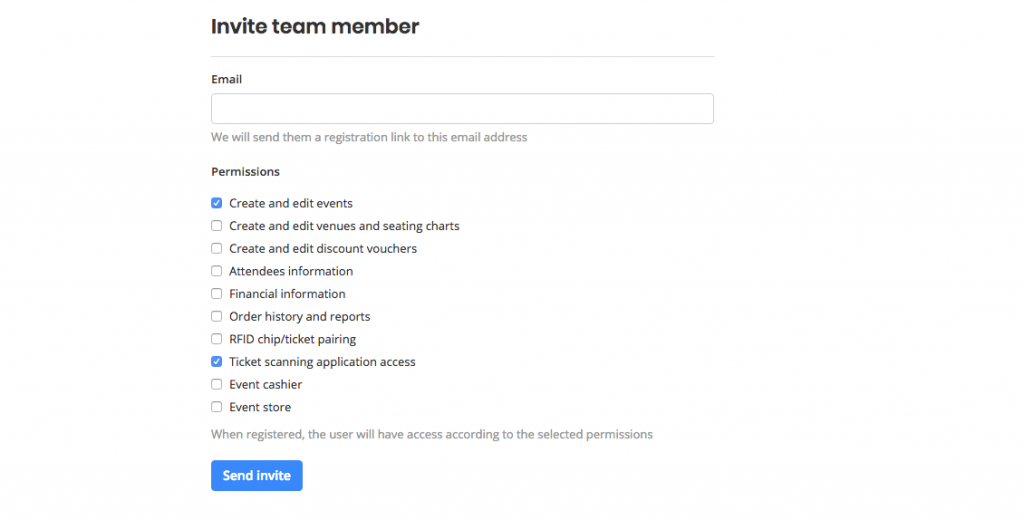The width and height of the screenshot is (1024, 520).
Task: Enable Create and edit venues and seating charts
Action: point(217,226)
